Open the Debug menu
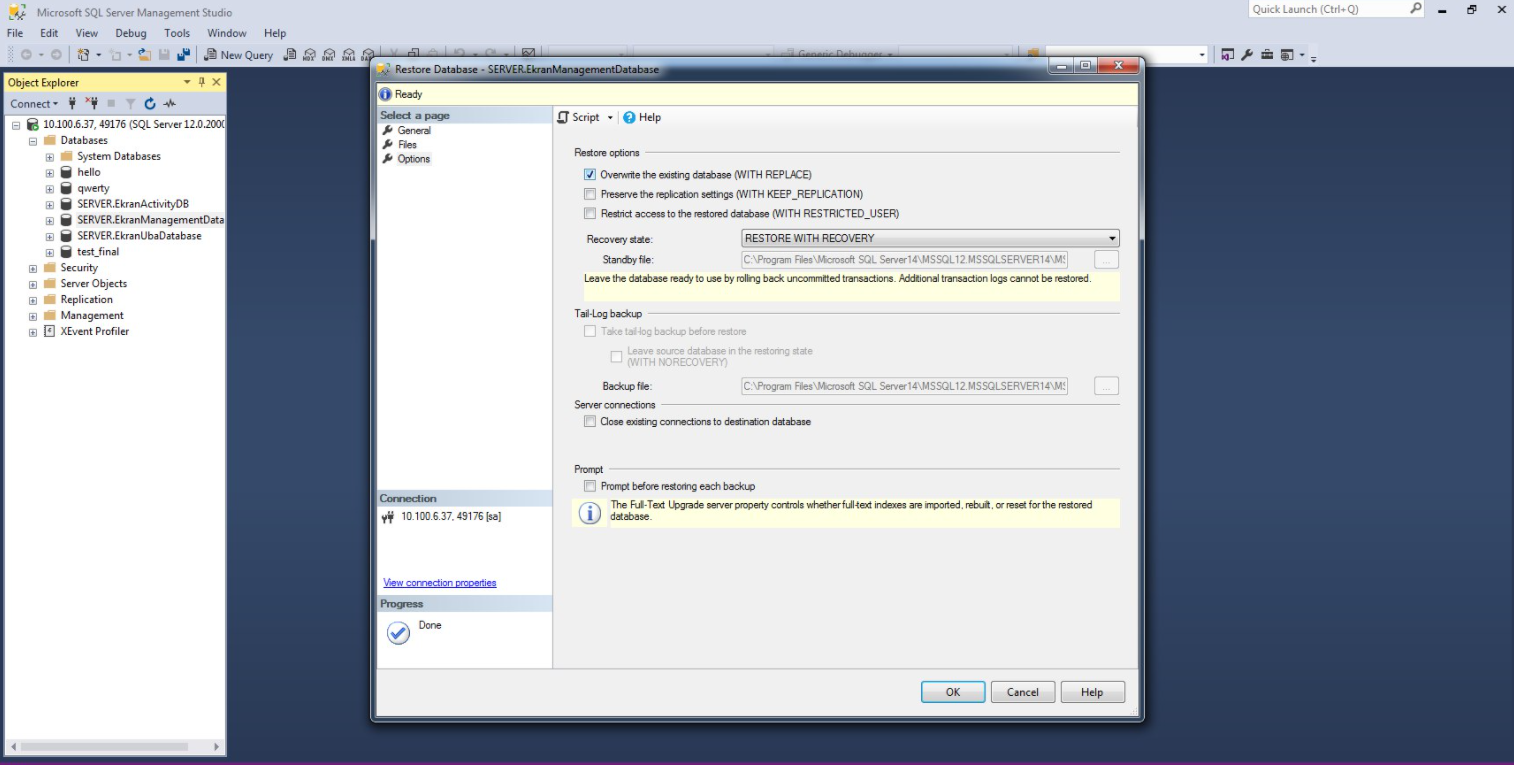1514x765 pixels. coord(131,33)
